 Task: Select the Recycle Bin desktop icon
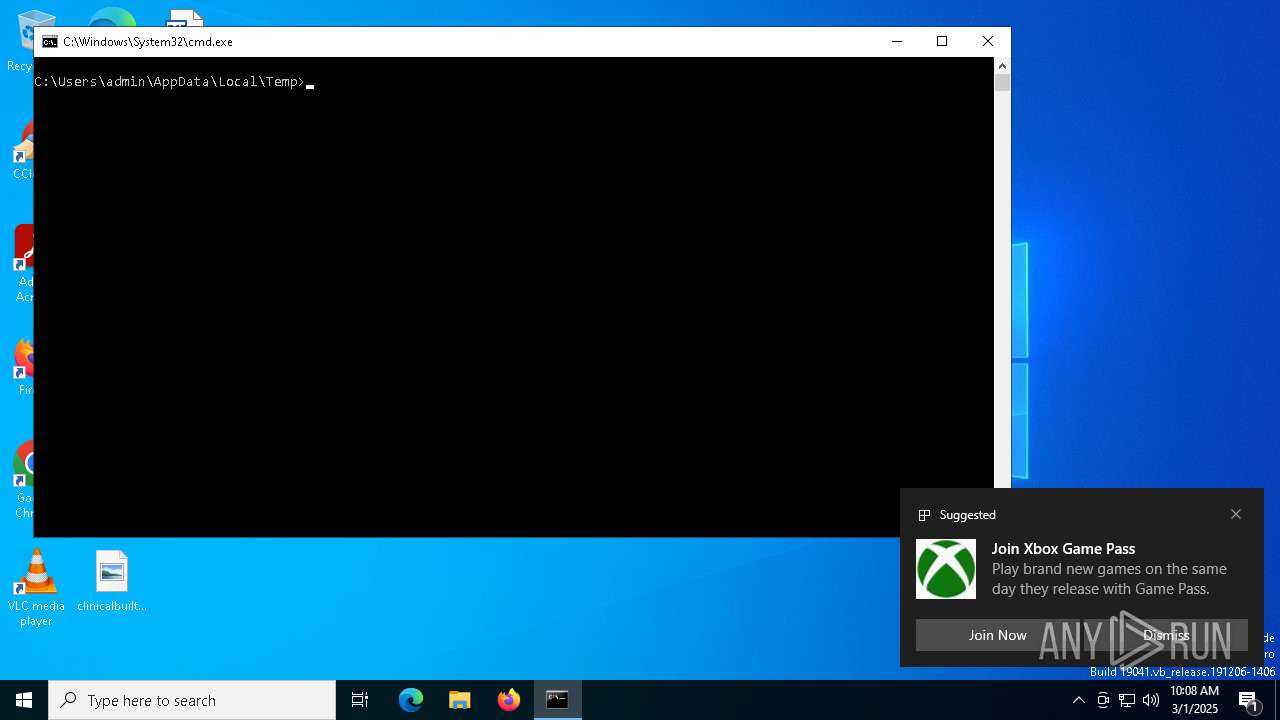(x=20, y=41)
